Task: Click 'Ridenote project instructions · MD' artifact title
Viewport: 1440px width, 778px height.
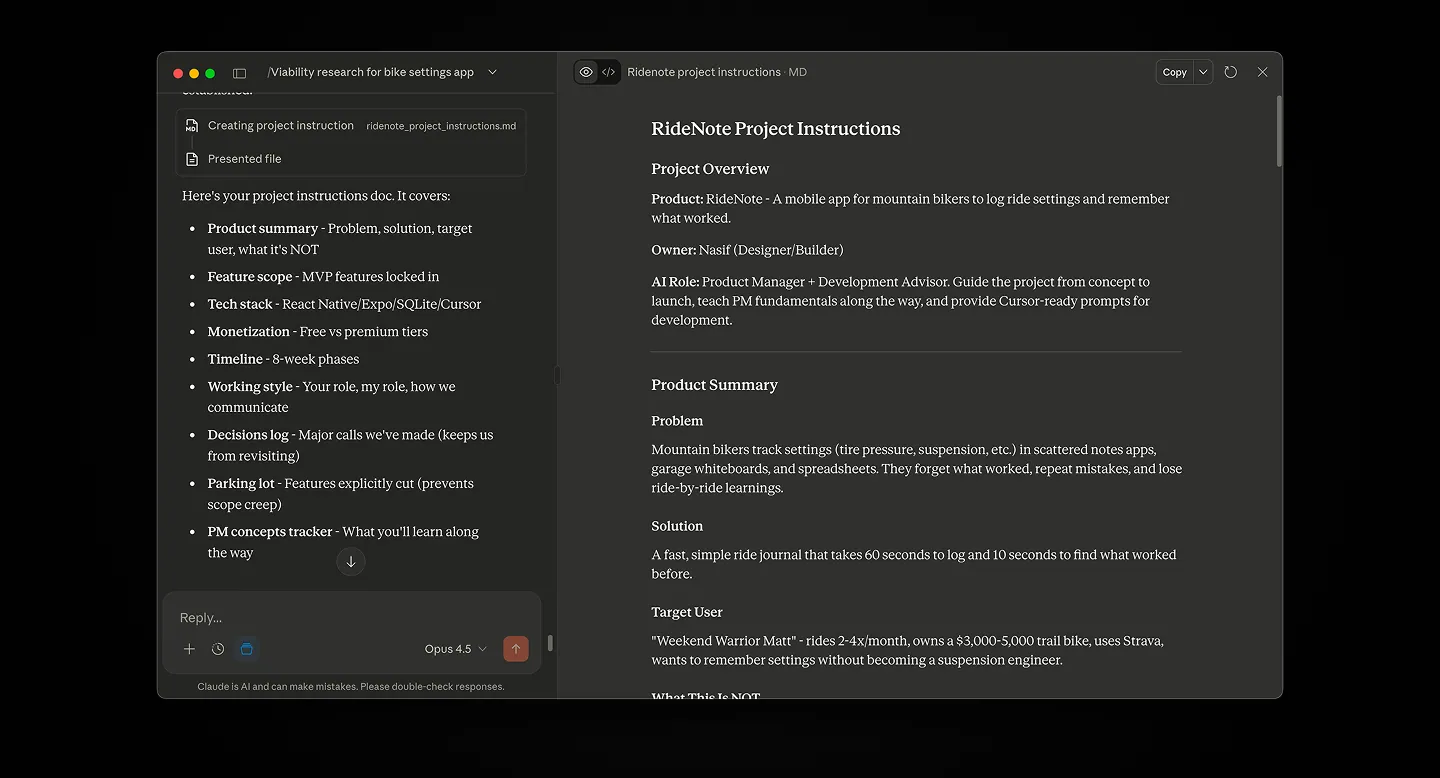Action: click(x=717, y=72)
